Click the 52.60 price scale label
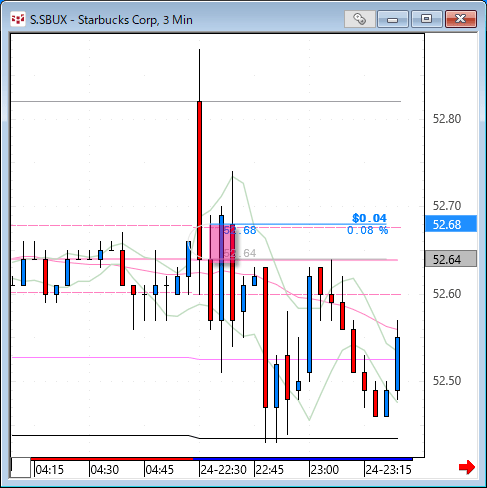This screenshot has height=488, width=487. tap(447, 294)
